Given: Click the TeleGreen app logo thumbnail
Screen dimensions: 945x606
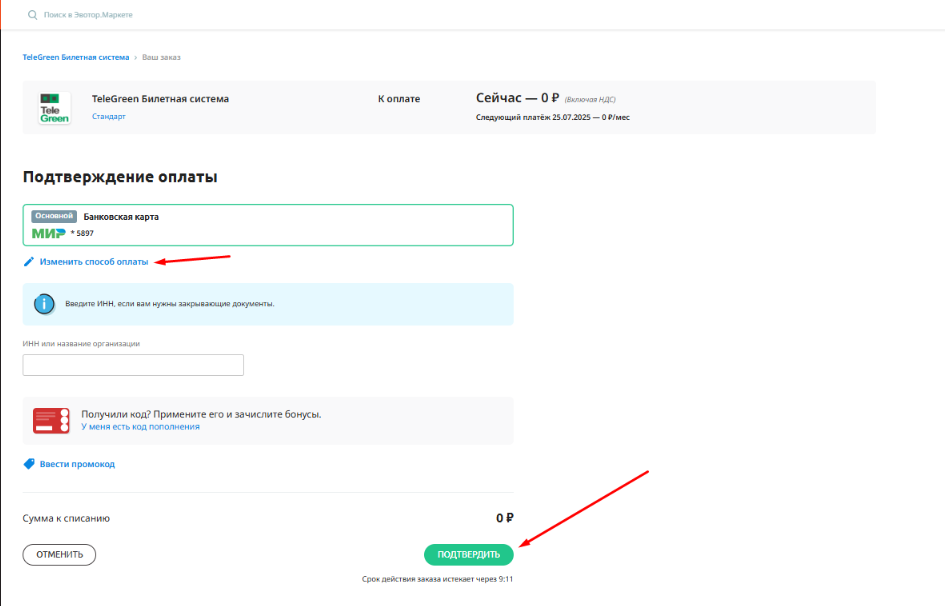Looking at the screenshot, I should coord(54,108).
